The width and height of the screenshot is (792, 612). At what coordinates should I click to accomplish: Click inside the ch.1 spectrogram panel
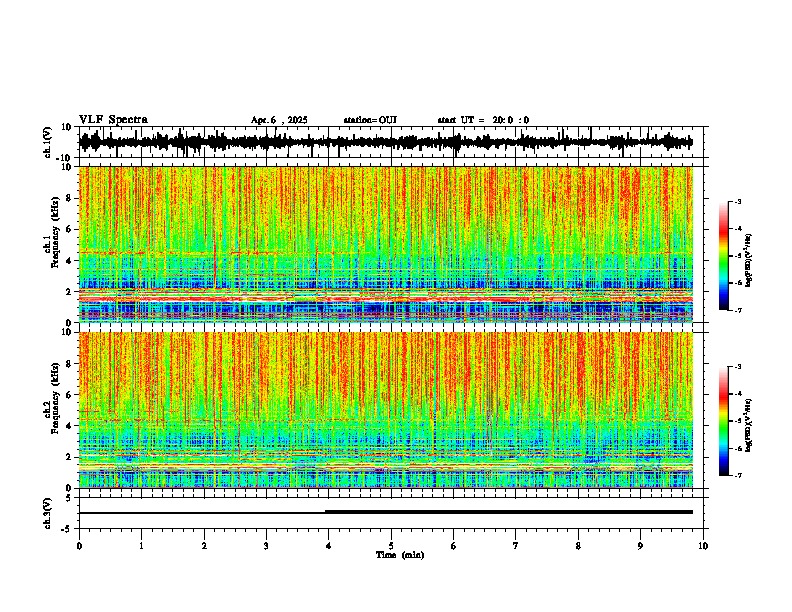[x=386, y=244]
